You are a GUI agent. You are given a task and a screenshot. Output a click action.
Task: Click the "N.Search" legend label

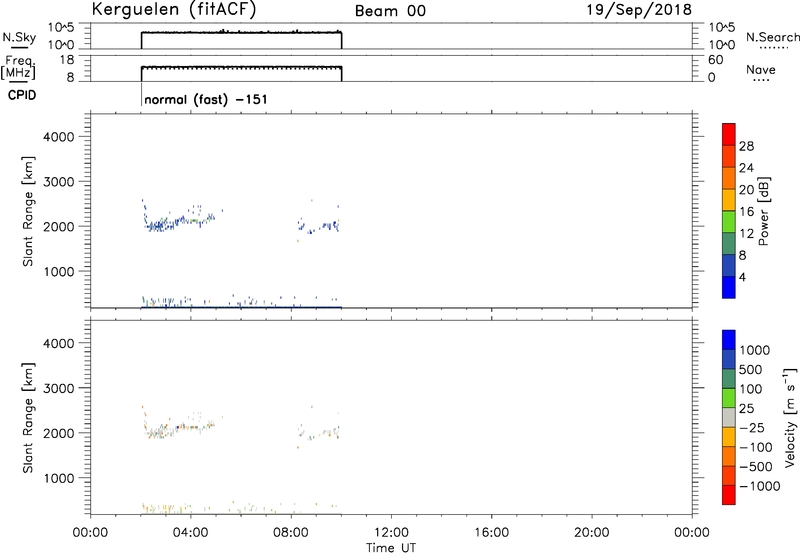click(x=772, y=37)
